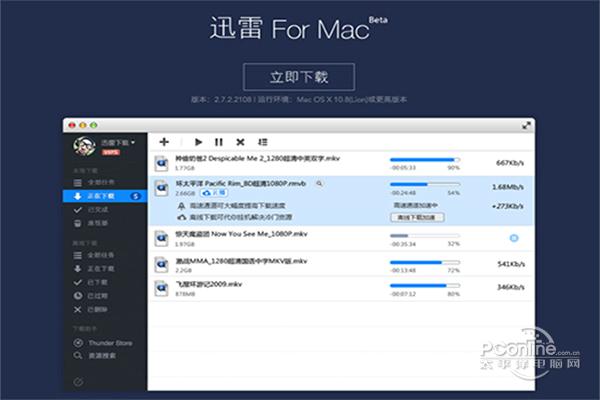The width and height of the screenshot is (600, 400).
Task: Expand the account name dropdown arrow
Action: pyautogui.click(x=133, y=142)
